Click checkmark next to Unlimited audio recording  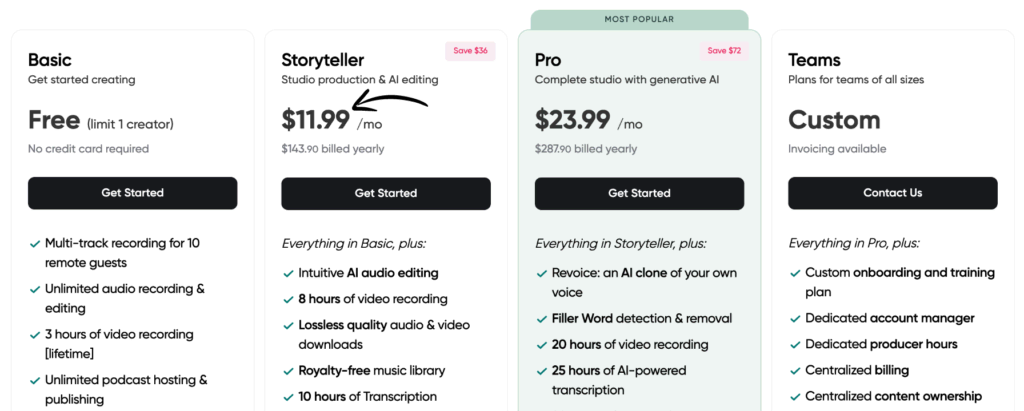click(33, 289)
